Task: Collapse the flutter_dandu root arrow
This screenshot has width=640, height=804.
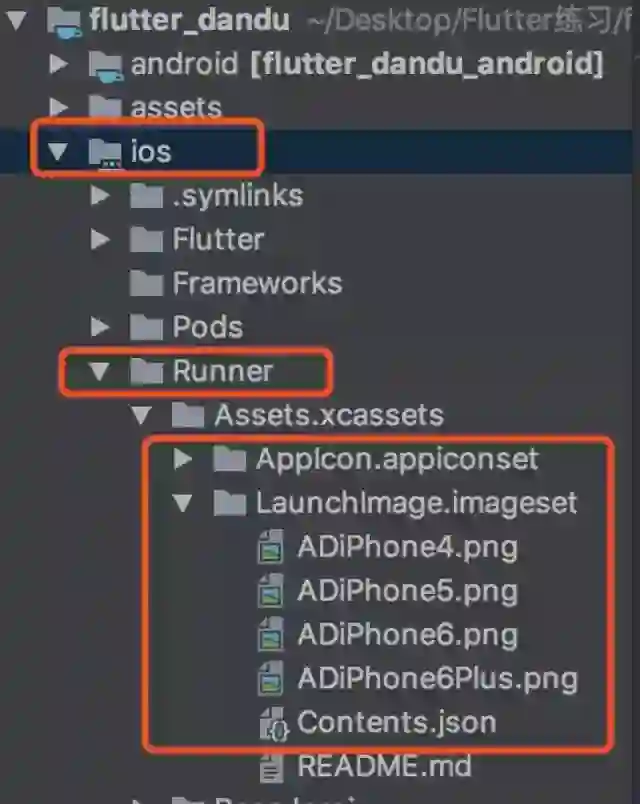Action: coord(17,21)
